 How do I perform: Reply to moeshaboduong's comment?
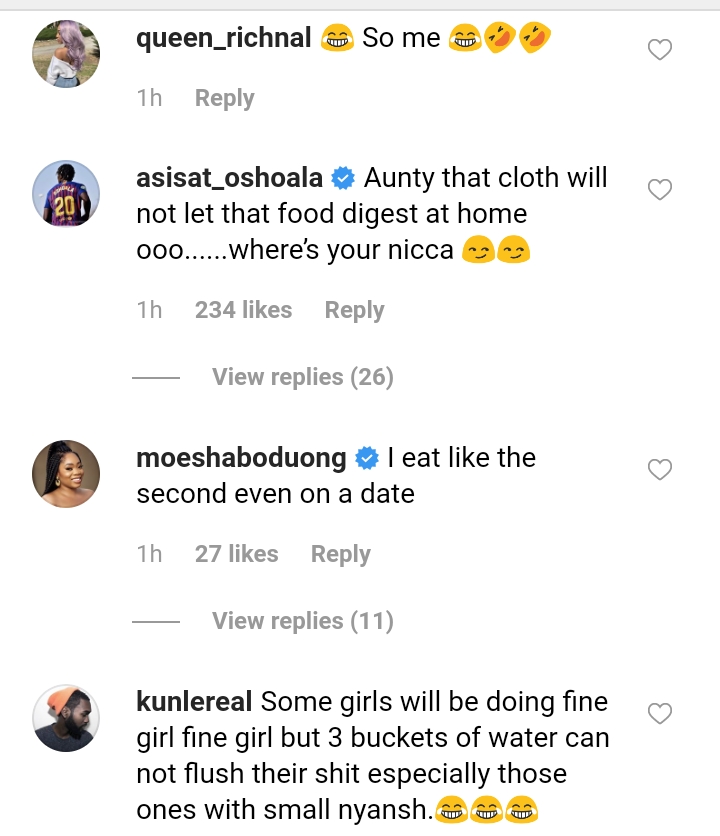pos(340,554)
